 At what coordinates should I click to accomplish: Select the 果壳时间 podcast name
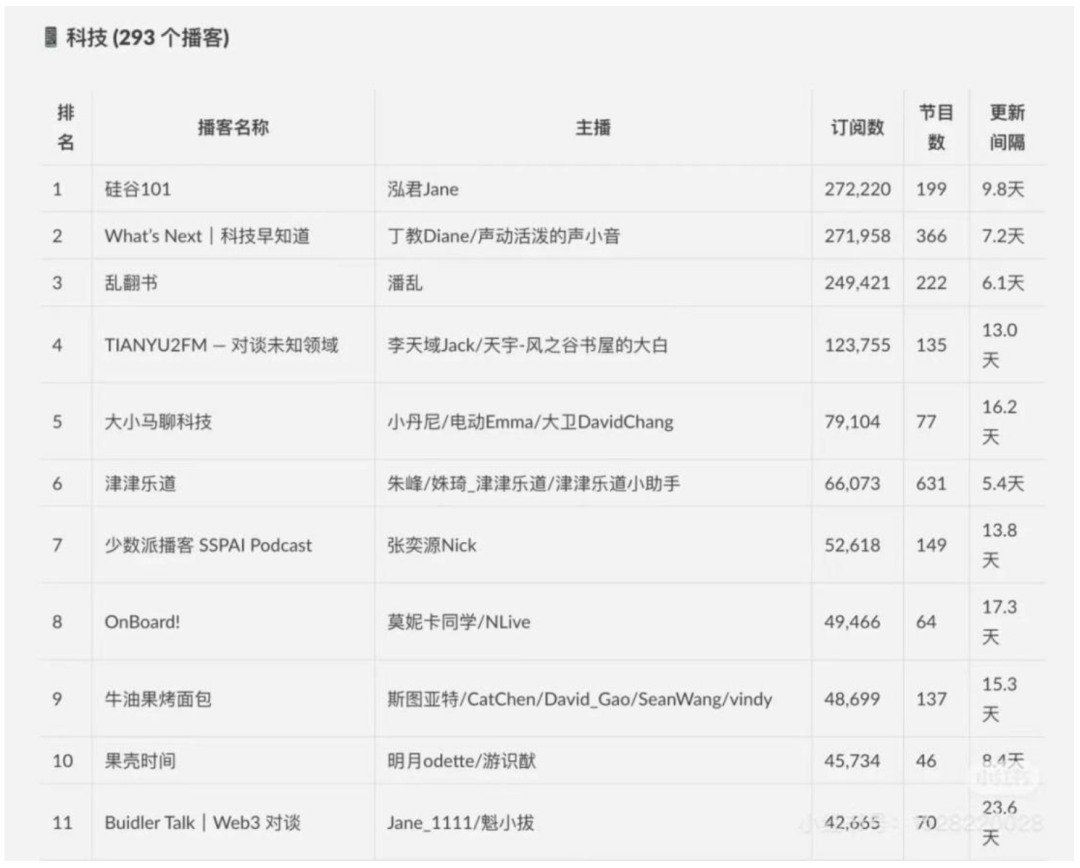point(140,761)
